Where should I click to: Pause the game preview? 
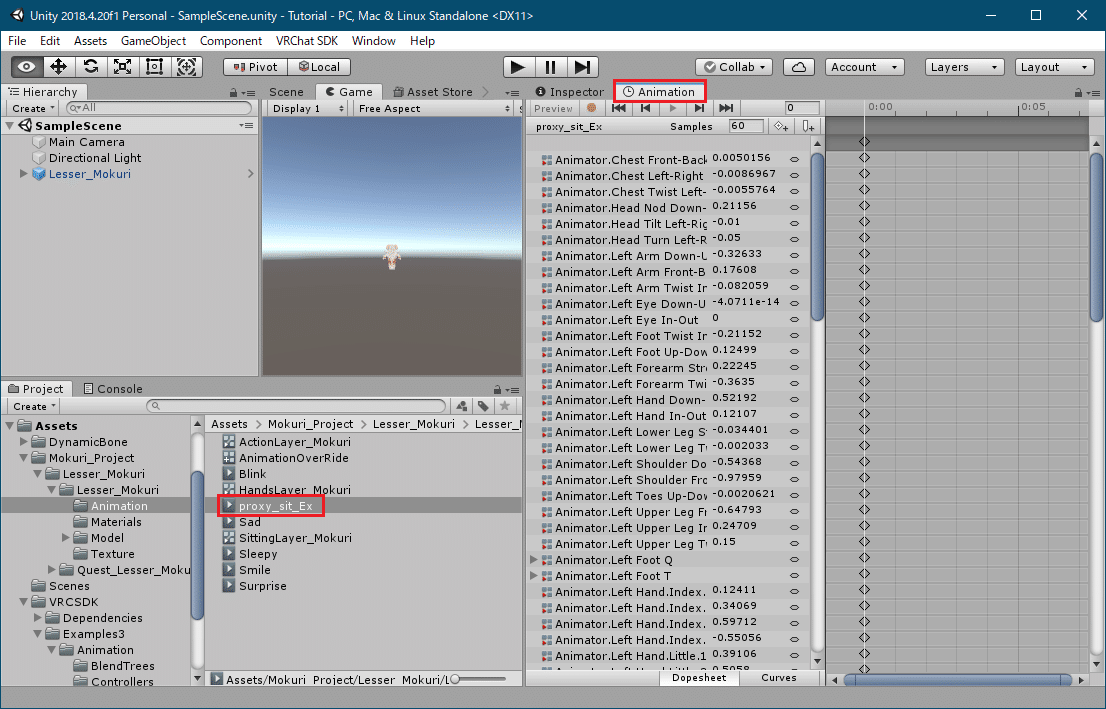(550, 67)
